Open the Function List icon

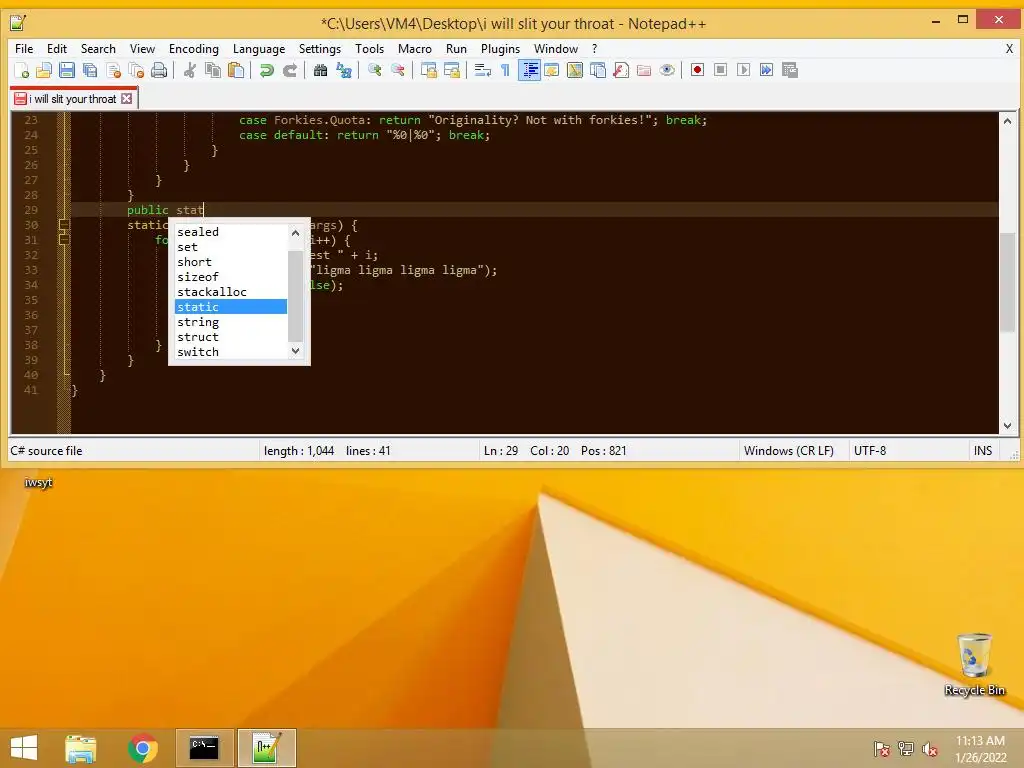[621, 70]
